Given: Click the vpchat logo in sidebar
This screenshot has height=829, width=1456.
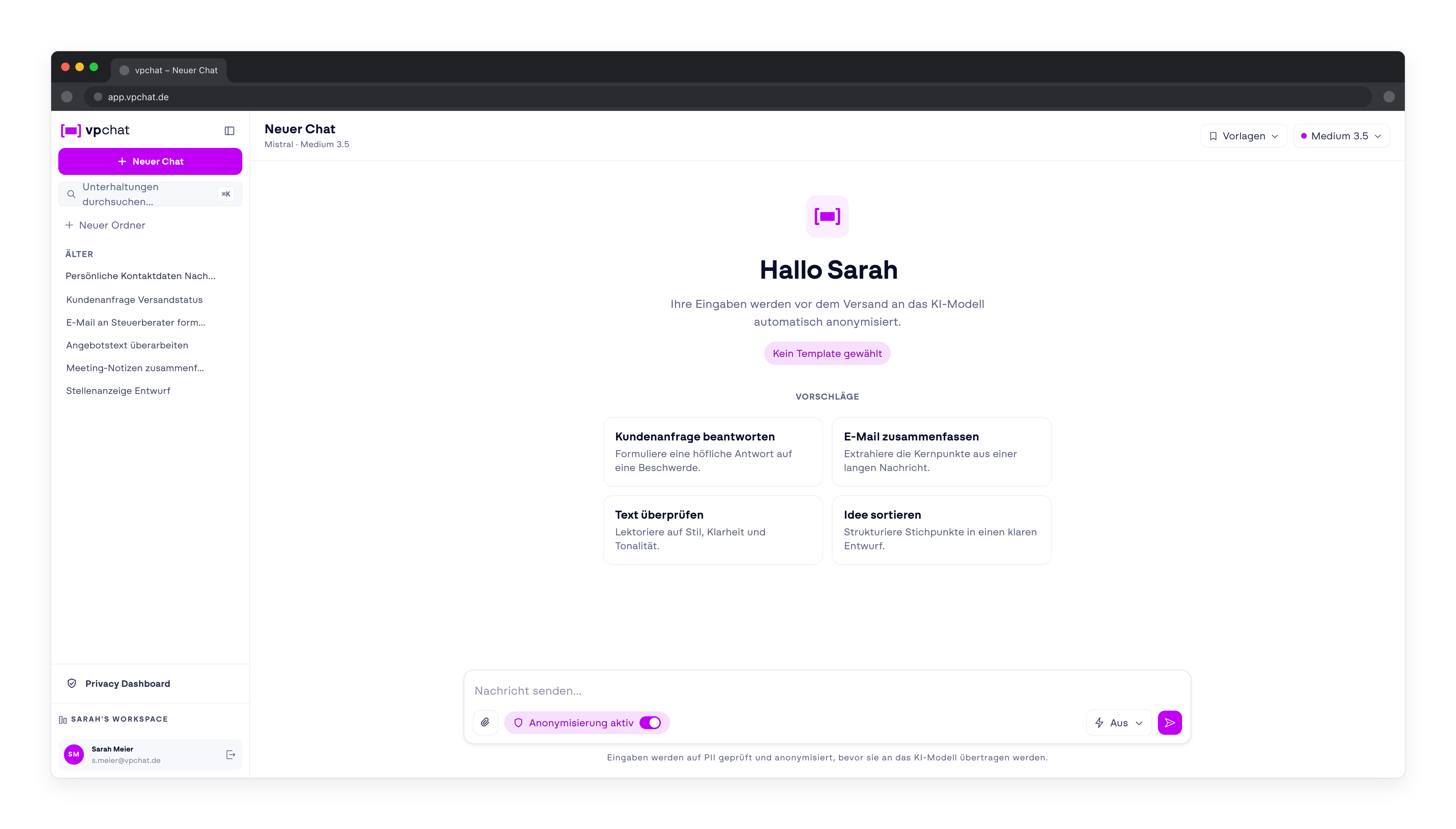Looking at the screenshot, I should 95,130.
